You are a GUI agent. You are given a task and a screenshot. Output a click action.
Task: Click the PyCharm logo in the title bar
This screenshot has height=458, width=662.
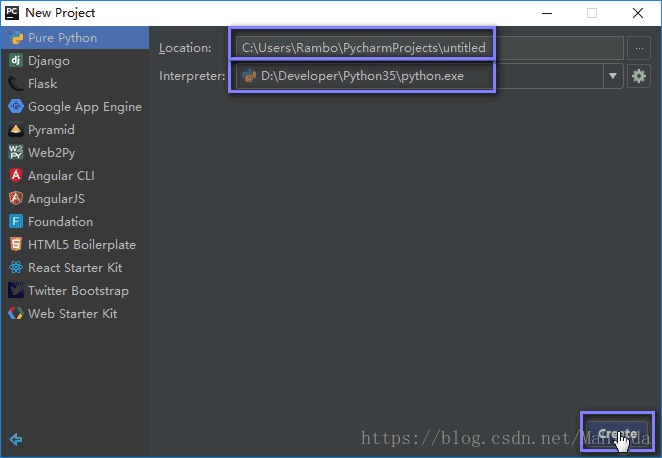point(12,13)
